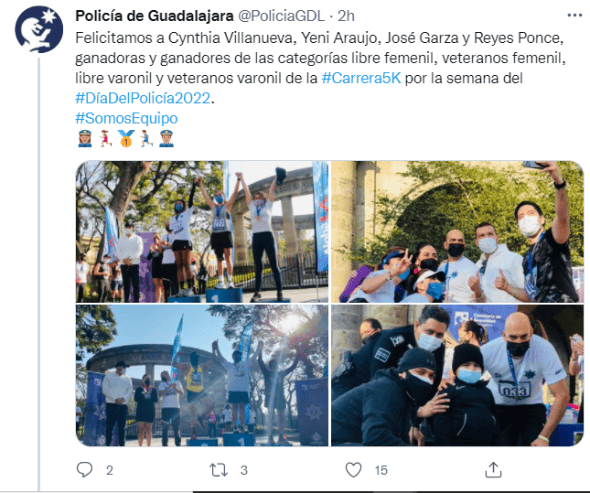Click the like count number 15

click(381, 470)
